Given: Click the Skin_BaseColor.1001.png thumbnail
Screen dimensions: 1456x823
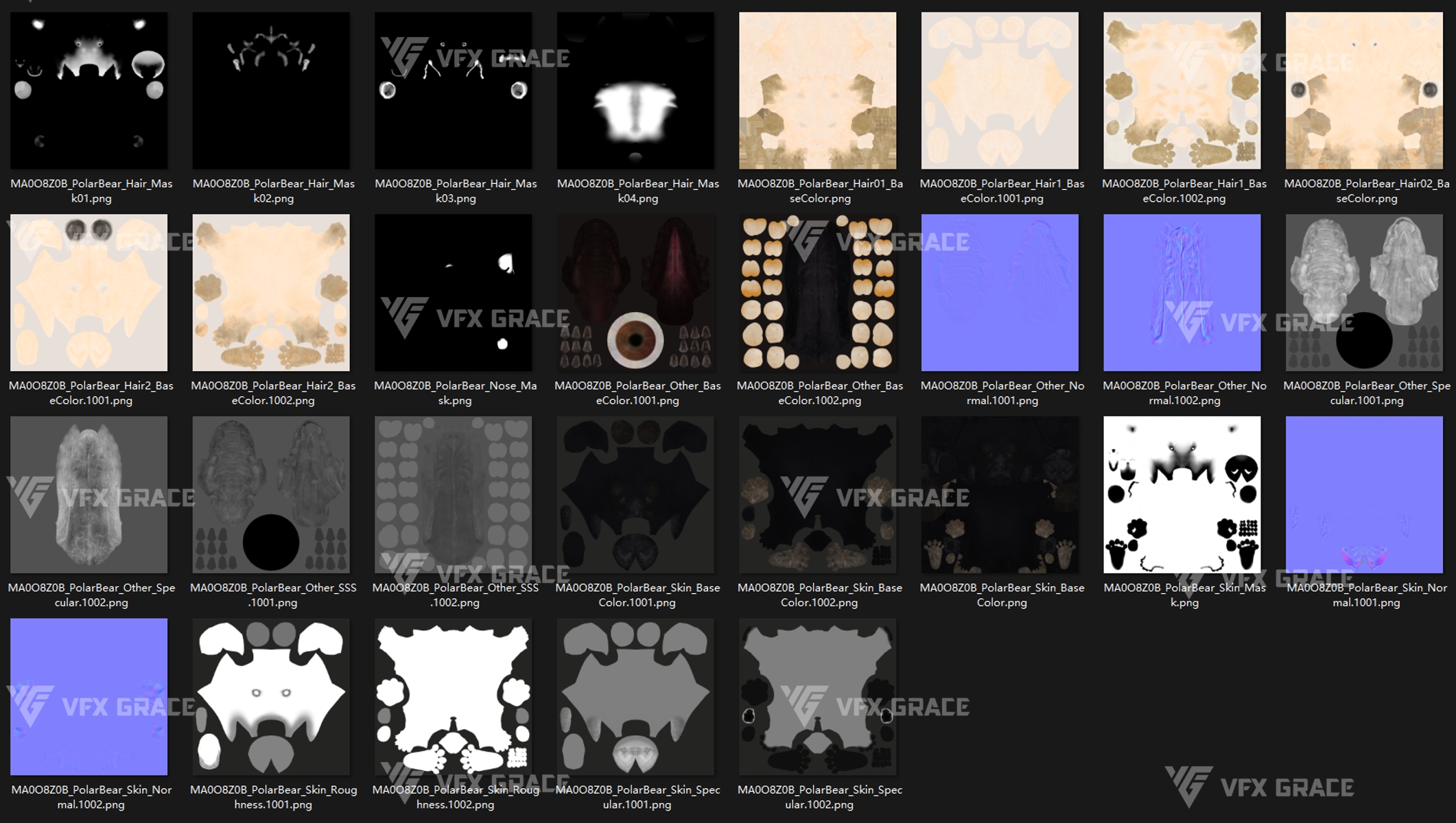Looking at the screenshot, I should pyautogui.click(x=635, y=494).
